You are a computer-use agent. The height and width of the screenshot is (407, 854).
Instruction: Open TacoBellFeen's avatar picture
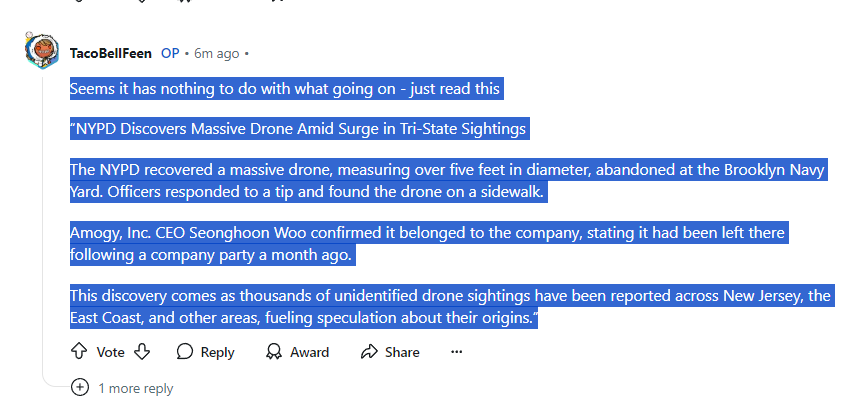[x=43, y=51]
